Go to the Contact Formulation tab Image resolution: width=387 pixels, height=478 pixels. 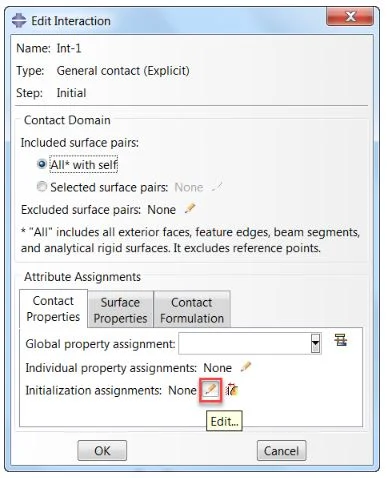[x=192, y=310]
